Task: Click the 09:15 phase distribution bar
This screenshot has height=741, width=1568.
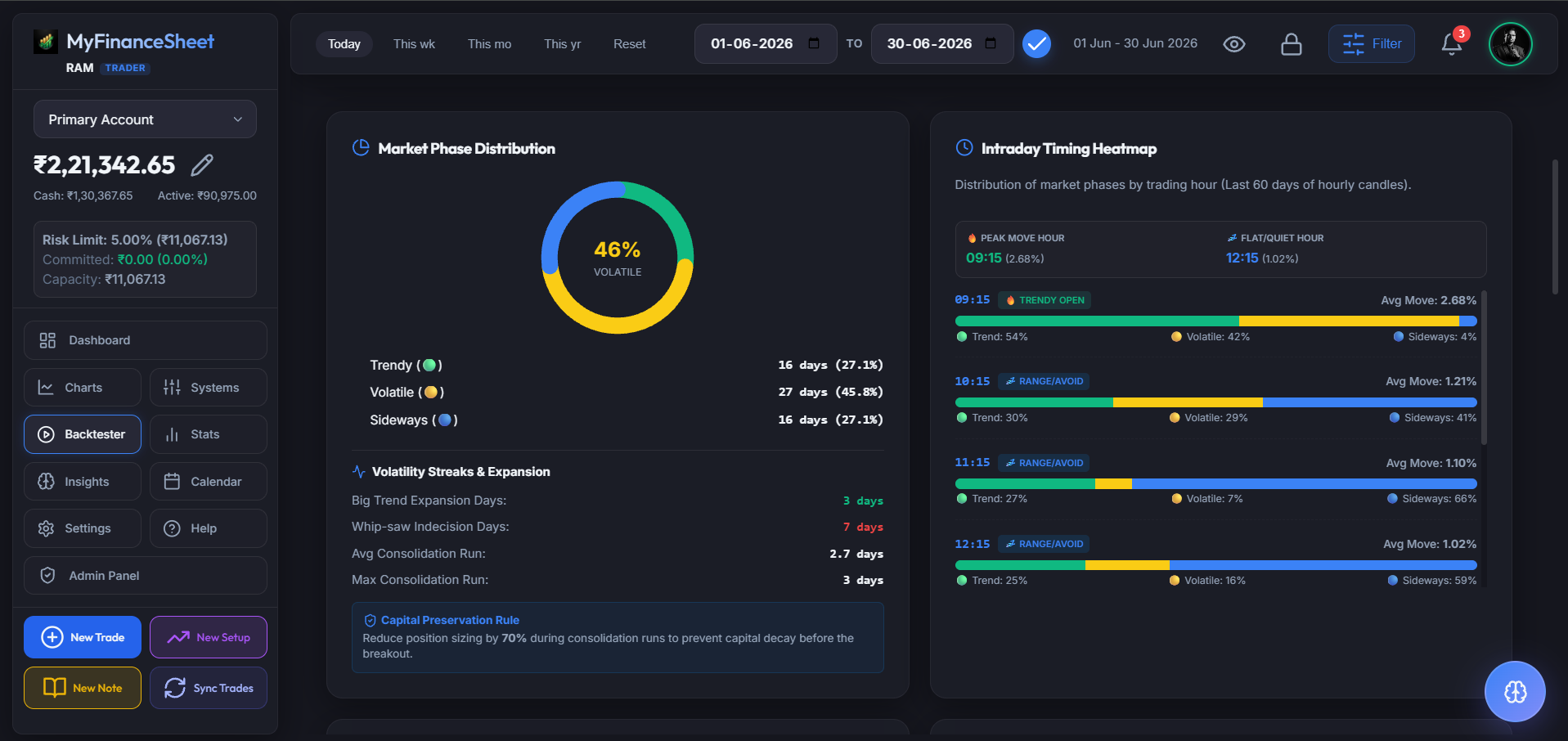Action: [x=1215, y=321]
